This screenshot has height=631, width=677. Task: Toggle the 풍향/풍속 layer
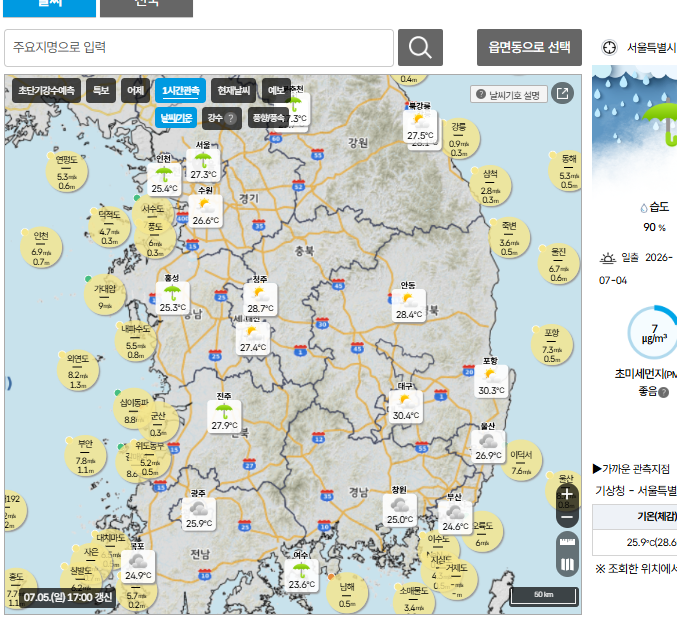[x=268, y=118]
